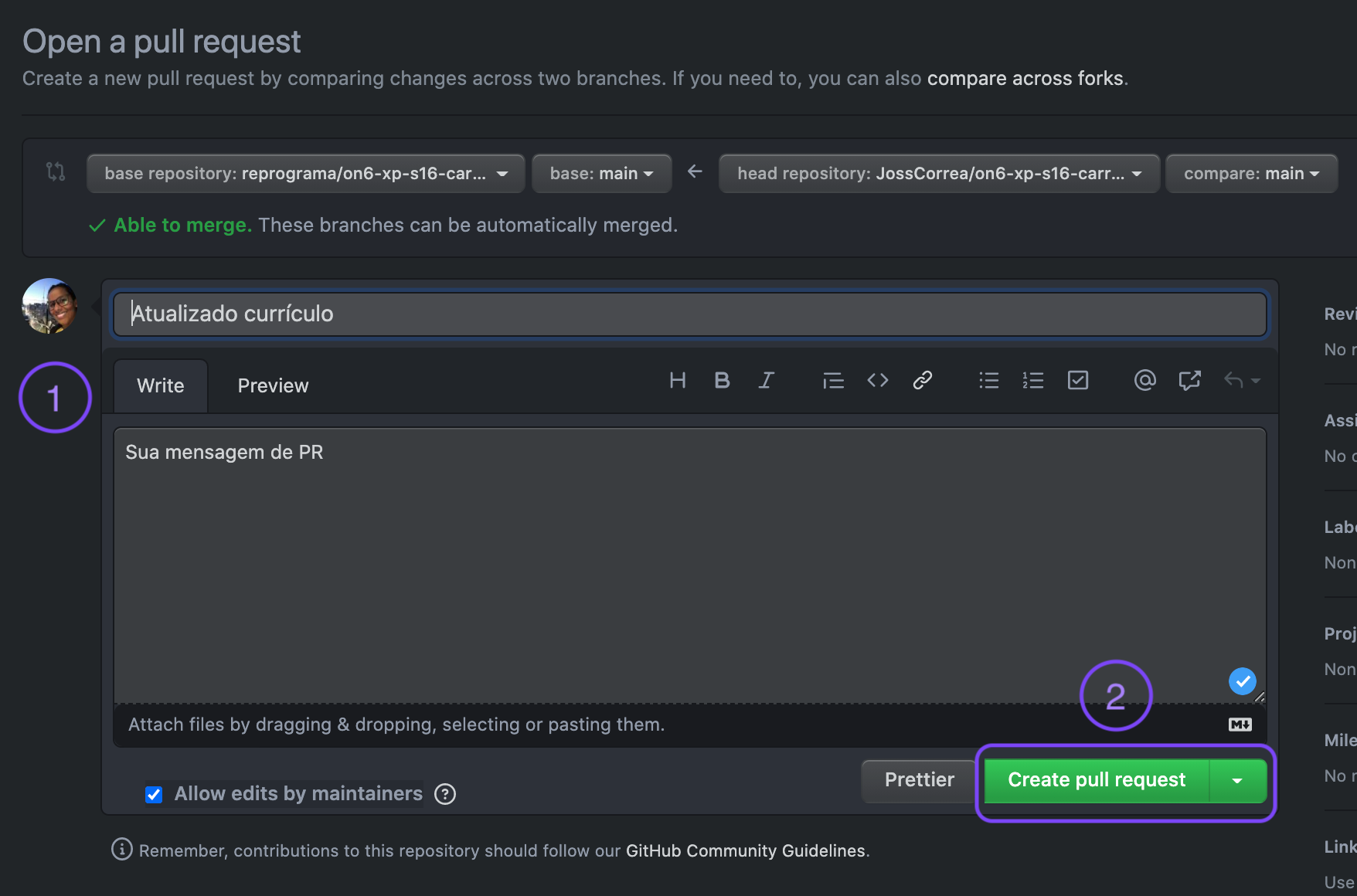1357x896 pixels.
Task: Click the compare branches icon
Action: (56, 171)
